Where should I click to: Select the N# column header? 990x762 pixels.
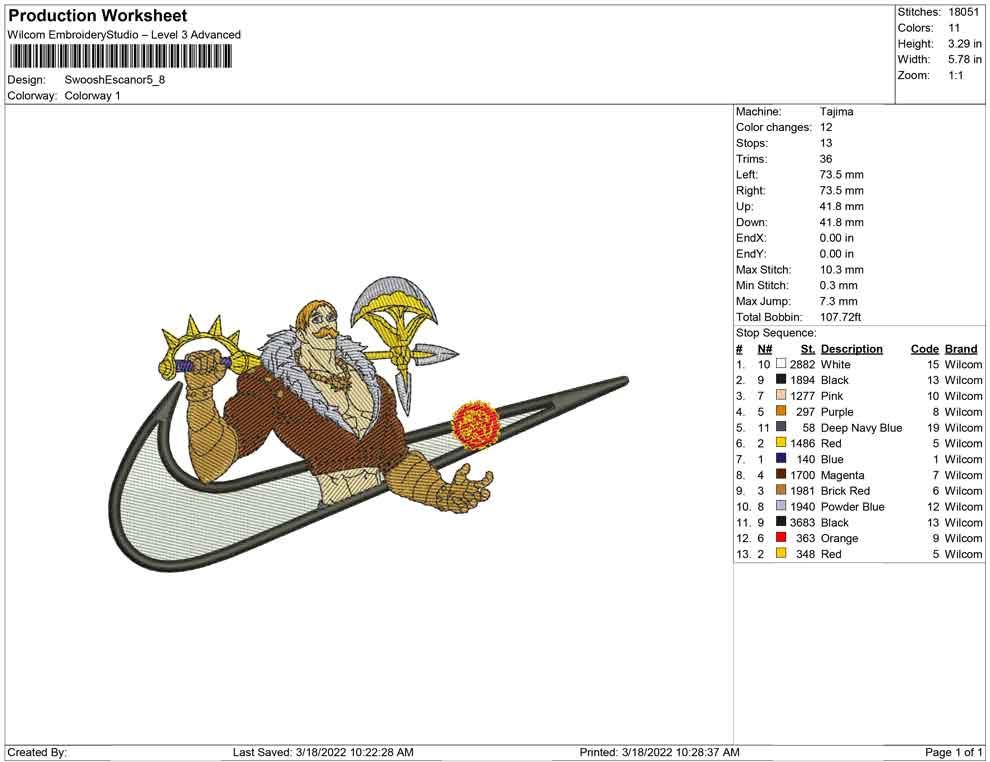(765, 348)
